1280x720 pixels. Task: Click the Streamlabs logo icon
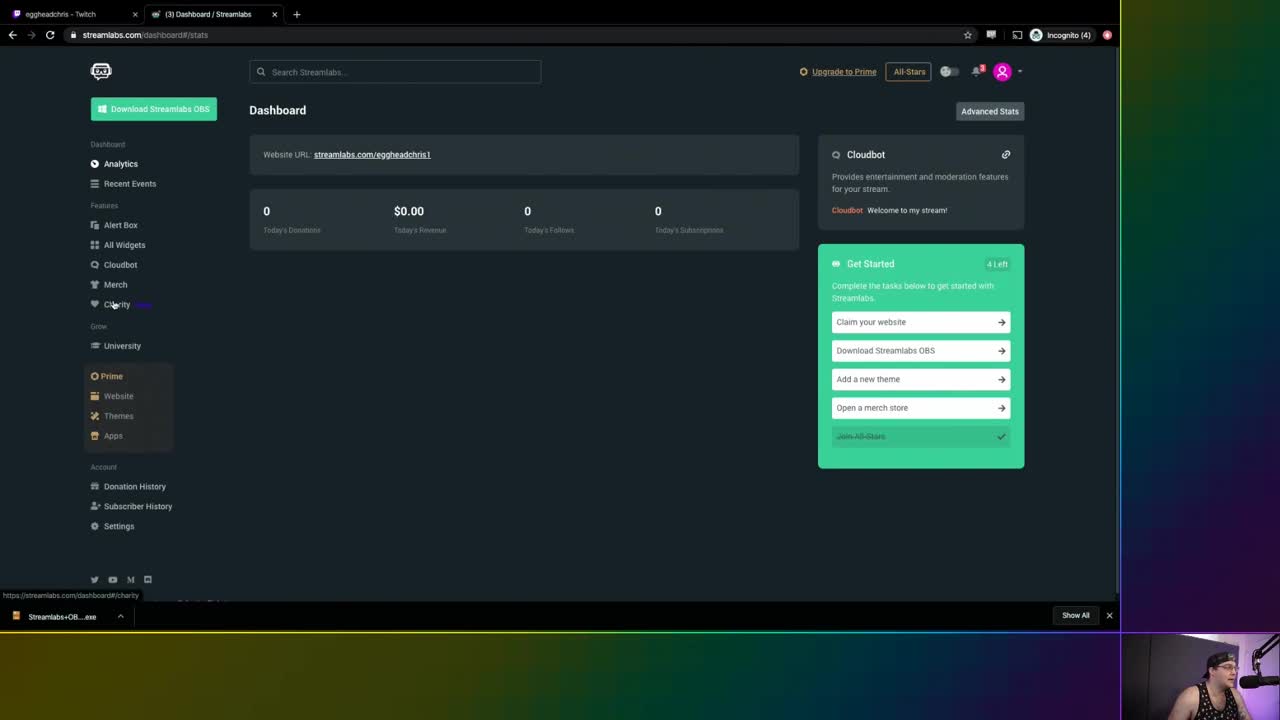click(x=101, y=71)
